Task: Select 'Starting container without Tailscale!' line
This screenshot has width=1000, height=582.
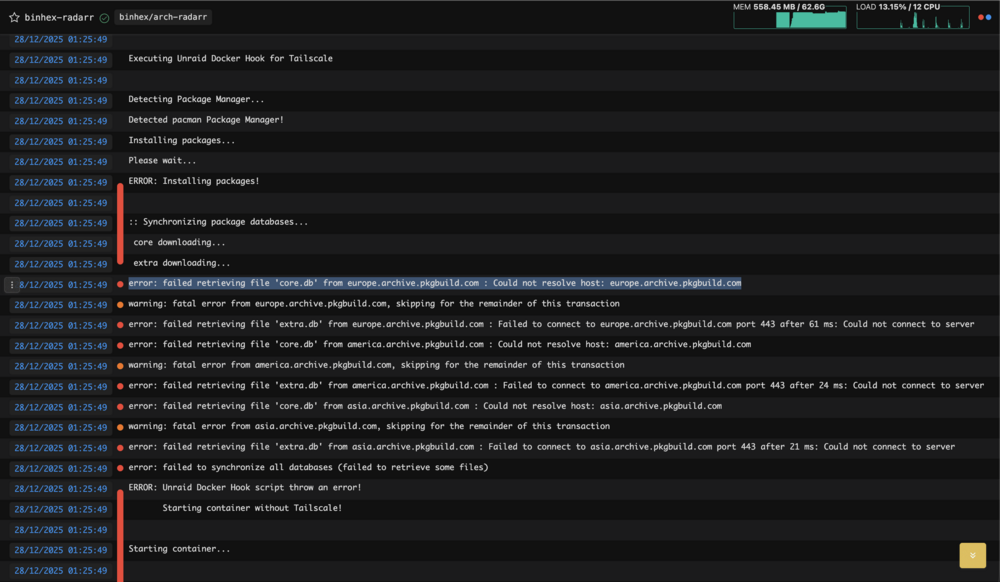Action: click(x=252, y=508)
